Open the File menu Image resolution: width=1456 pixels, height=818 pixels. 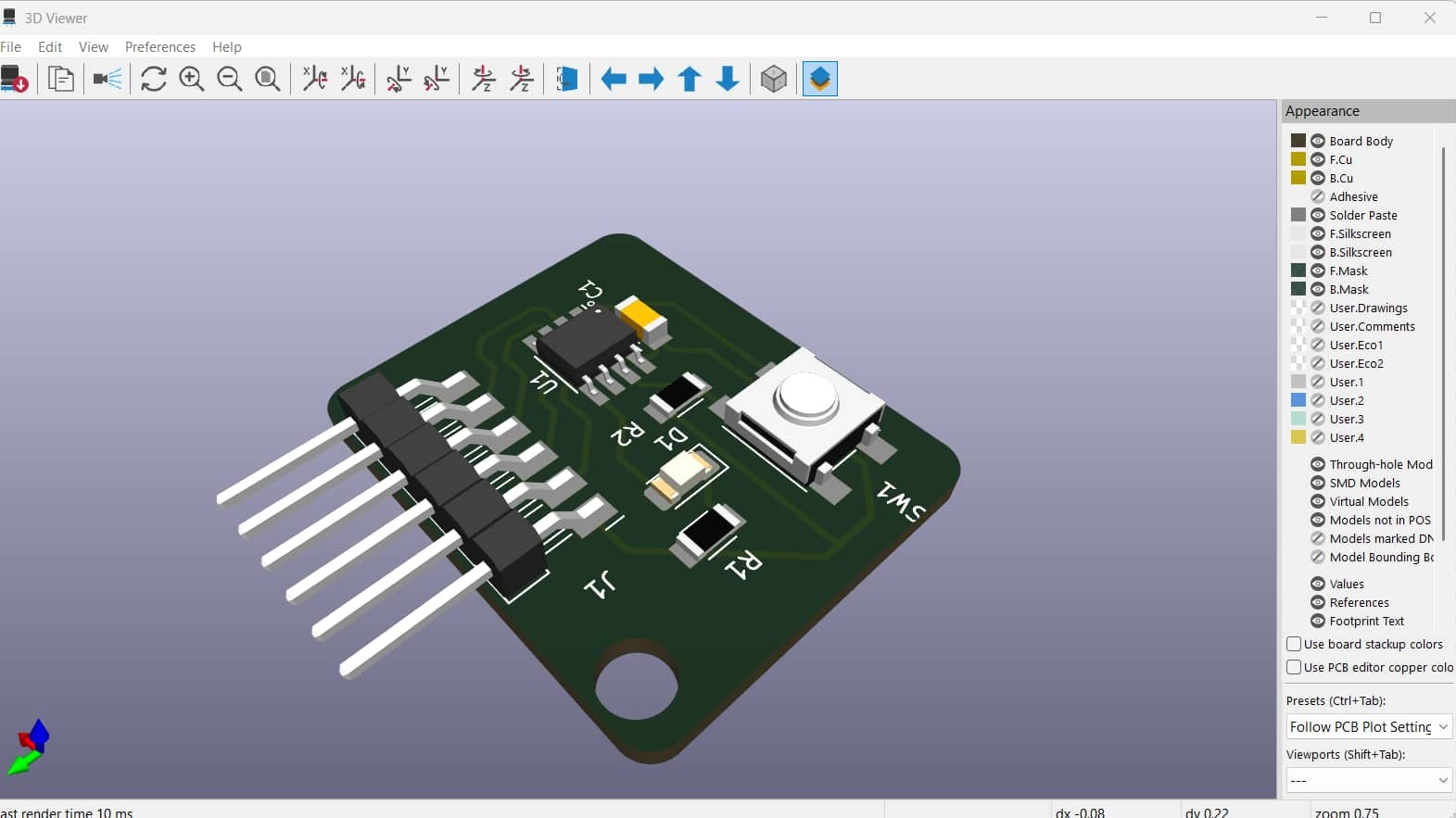click(11, 46)
